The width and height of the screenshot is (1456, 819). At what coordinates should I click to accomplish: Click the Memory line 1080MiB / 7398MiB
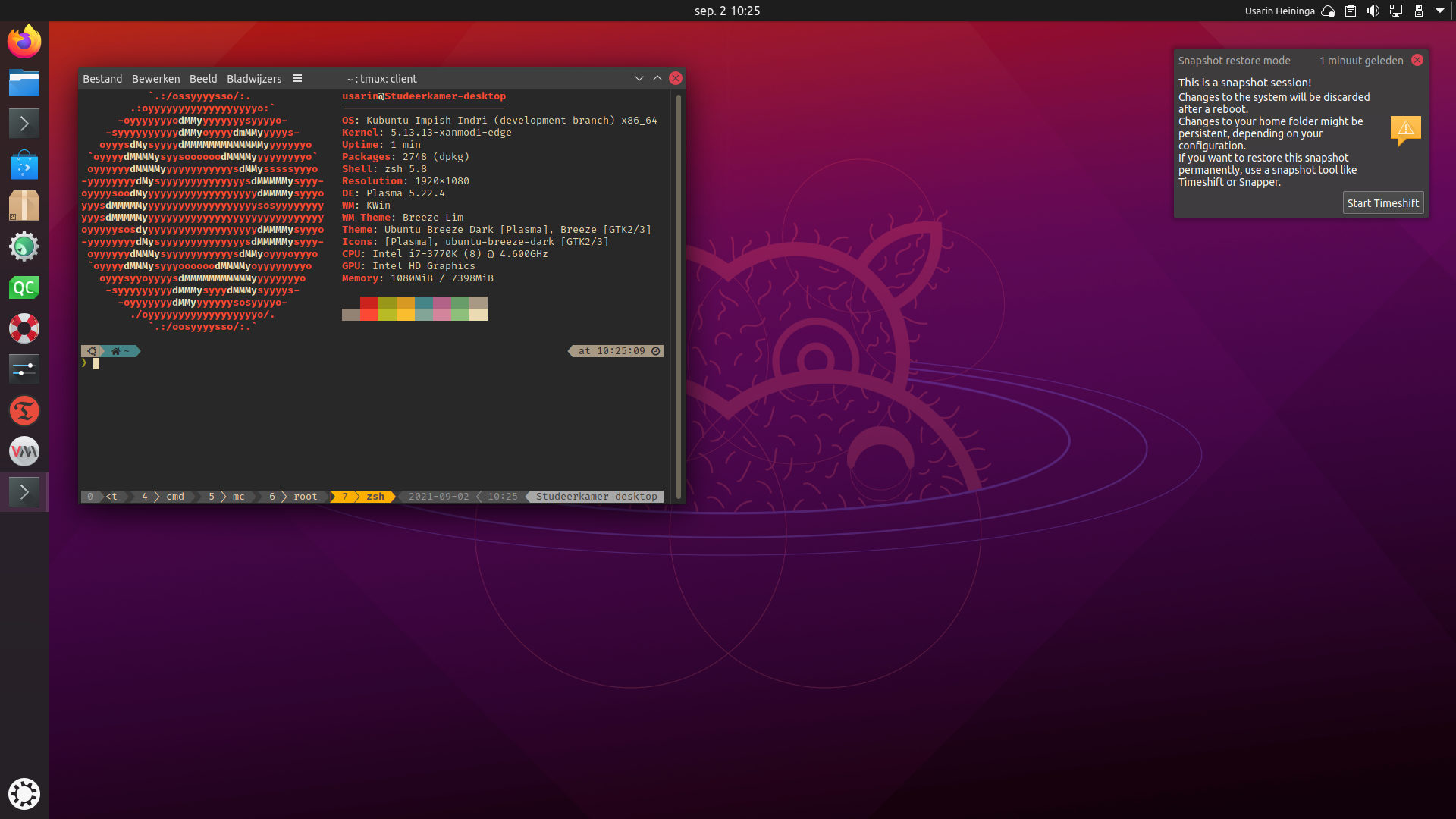(418, 278)
